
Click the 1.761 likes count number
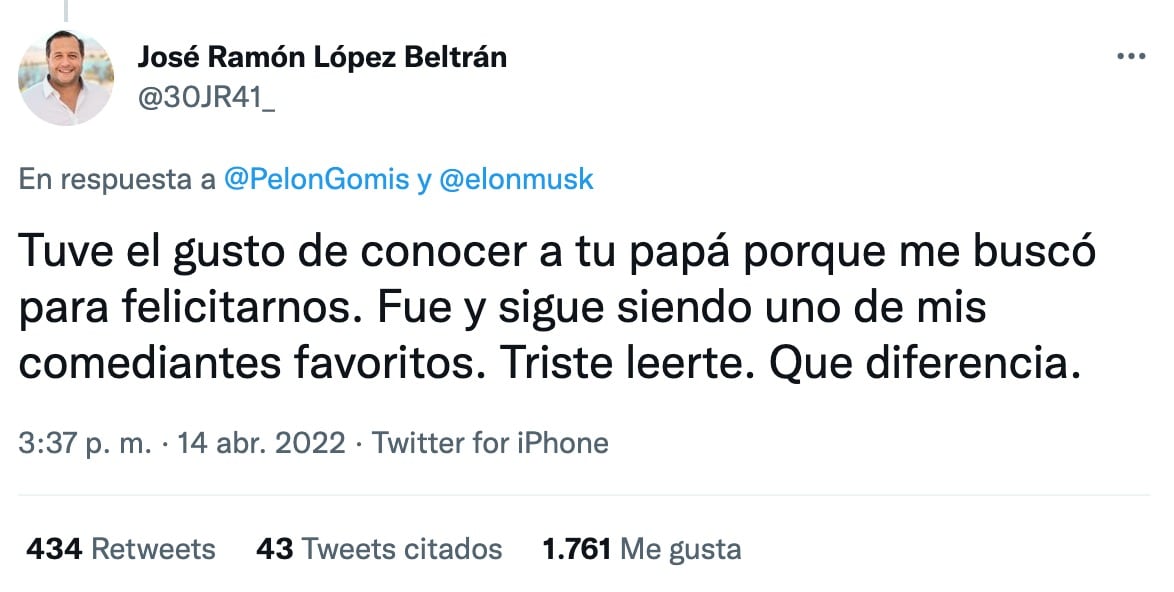pos(575,549)
